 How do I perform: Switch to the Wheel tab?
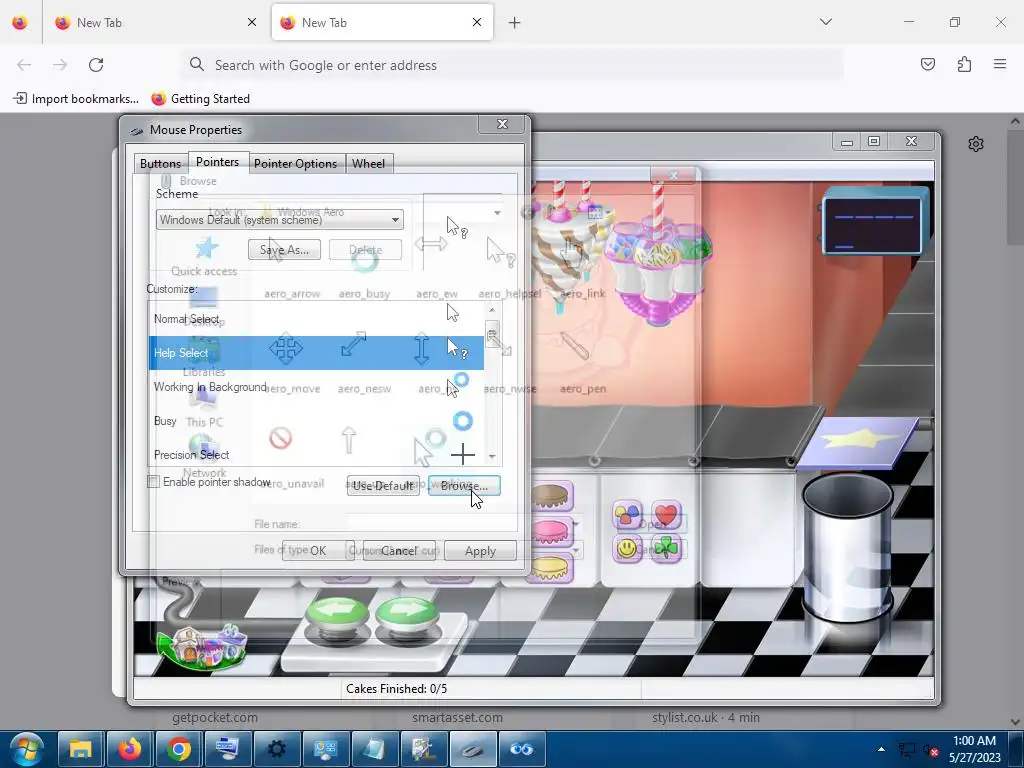pyautogui.click(x=368, y=163)
